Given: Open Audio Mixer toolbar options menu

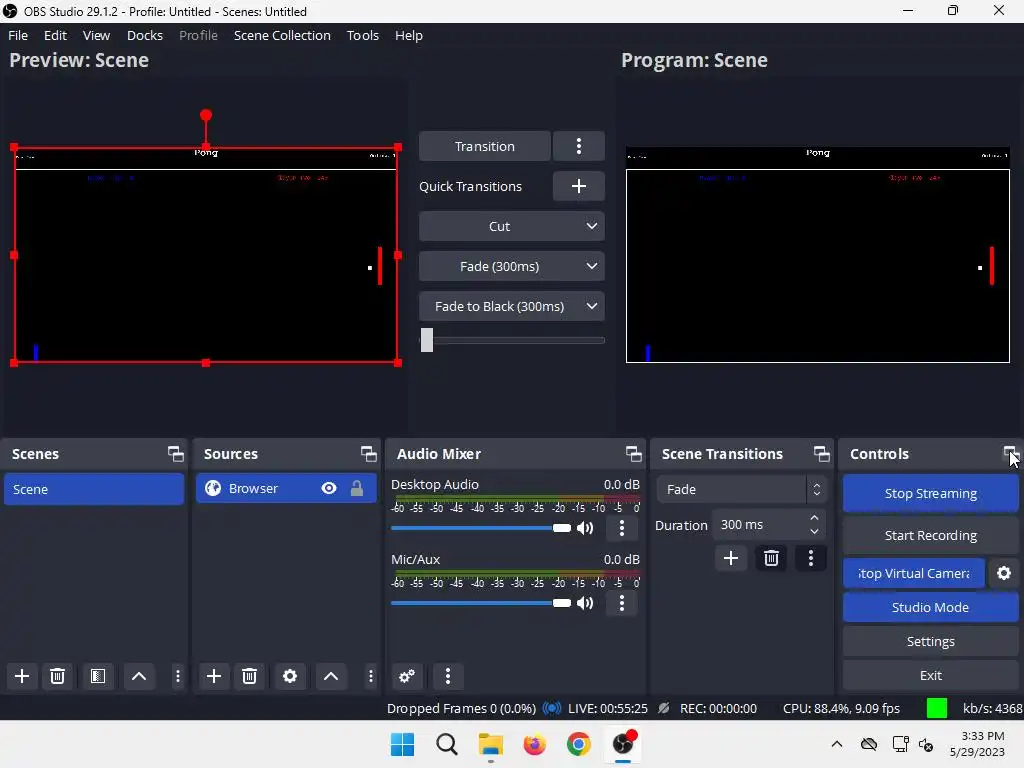Looking at the screenshot, I should click(x=447, y=676).
